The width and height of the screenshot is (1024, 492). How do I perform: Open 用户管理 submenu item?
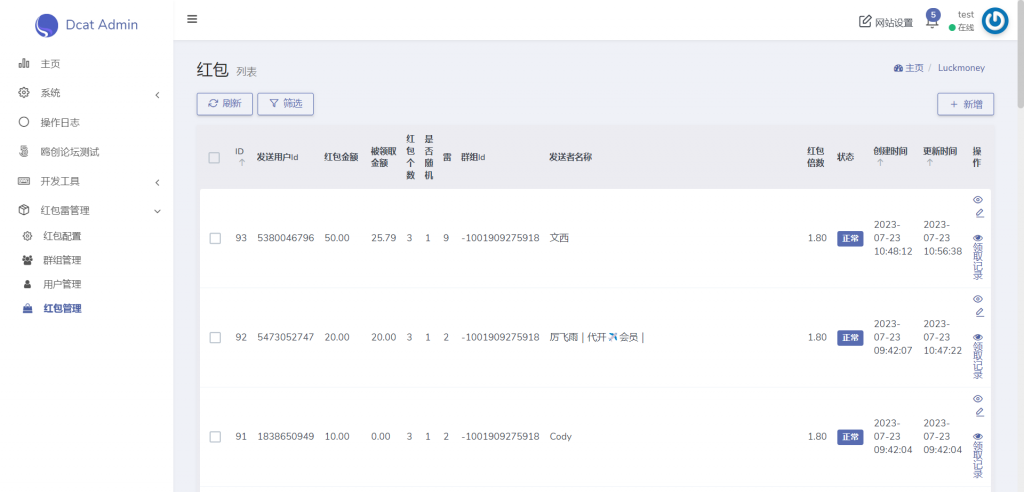click(x=87, y=284)
